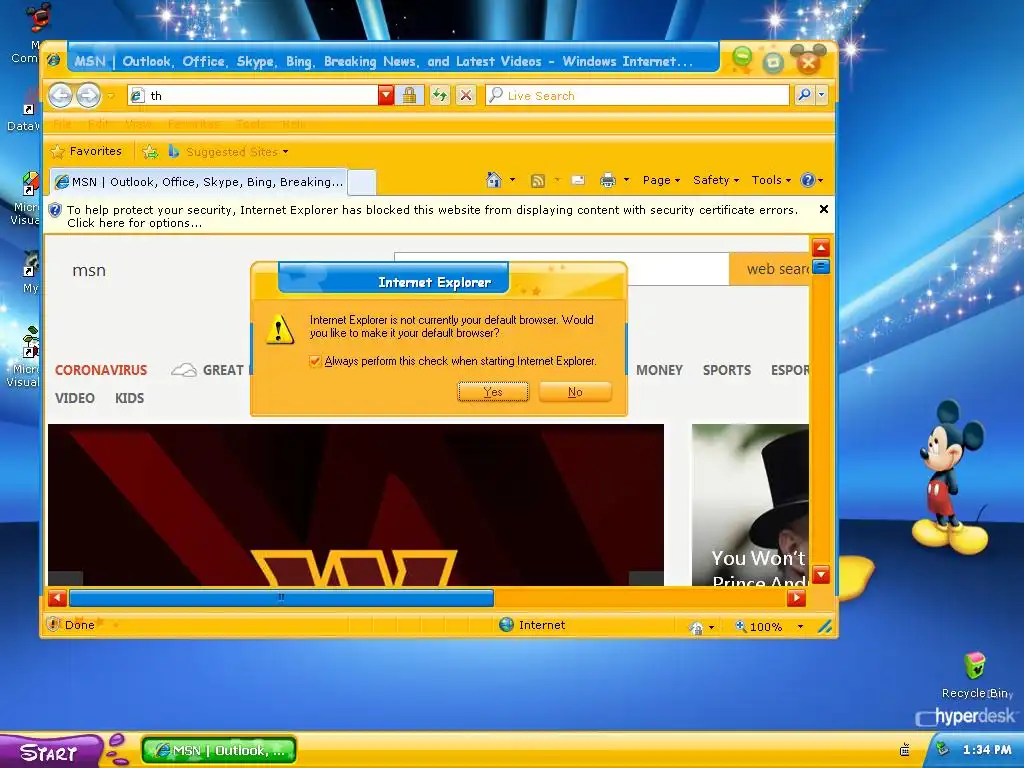Click the Internet zone globe in status bar
The image size is (1024, 768).
506,625
